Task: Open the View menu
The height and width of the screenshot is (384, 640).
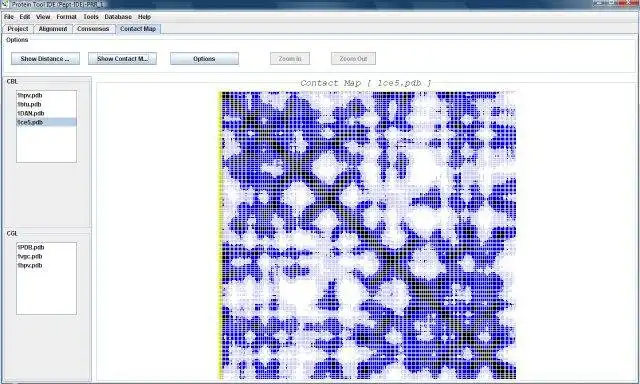Action: [43, 17]
